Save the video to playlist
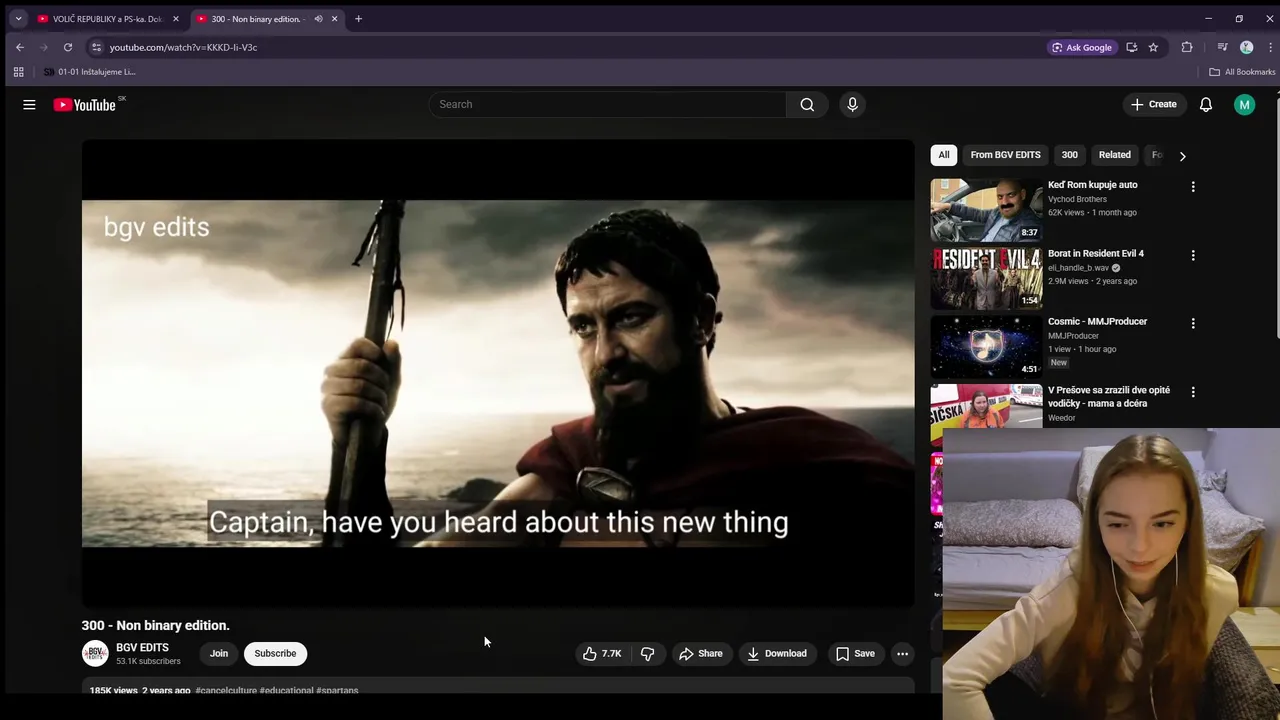 (855, 653)
